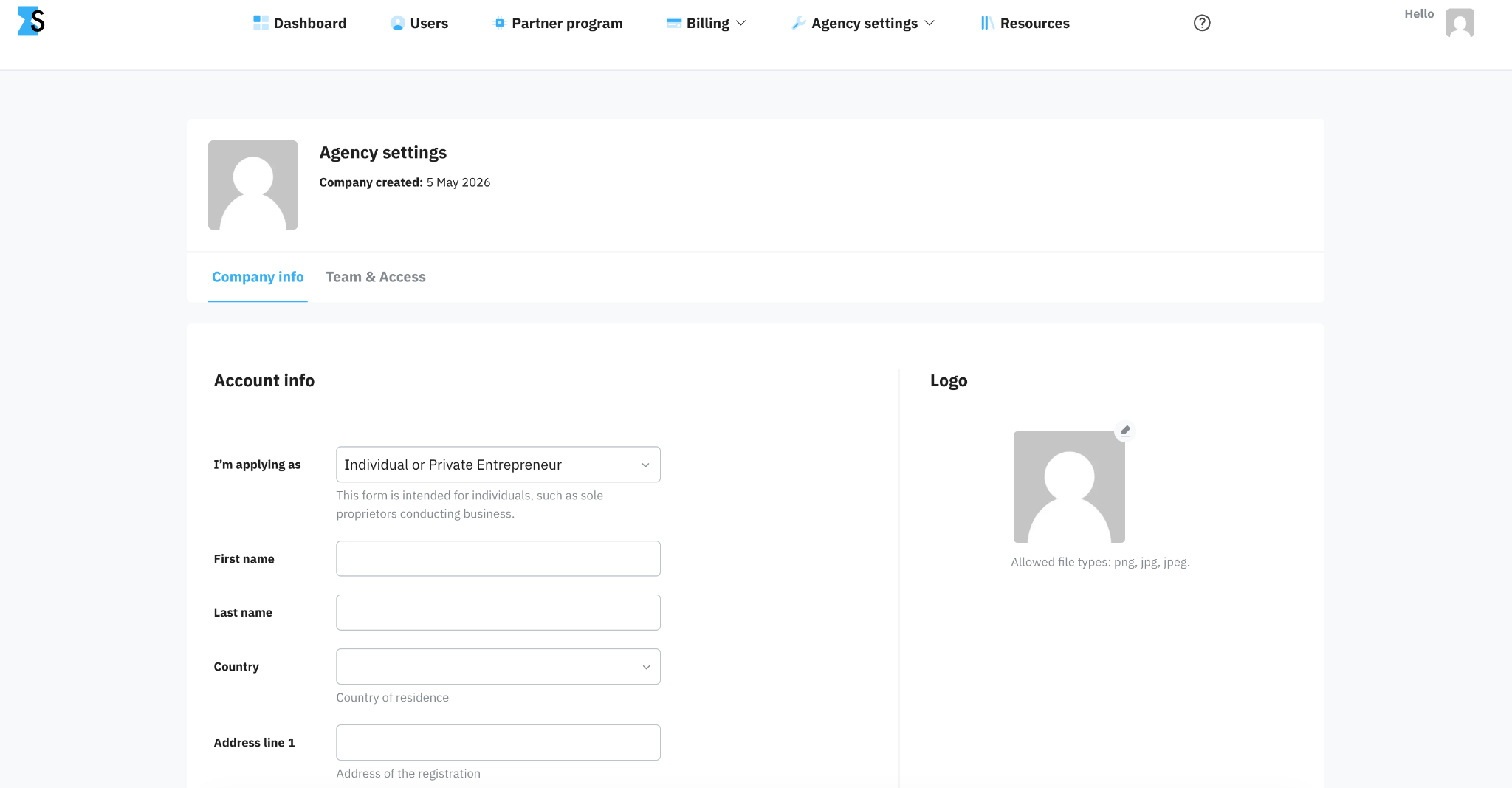Click the 'Country of residence' hint
This screenshot has height=788, width=1512.
pos(392,697)
